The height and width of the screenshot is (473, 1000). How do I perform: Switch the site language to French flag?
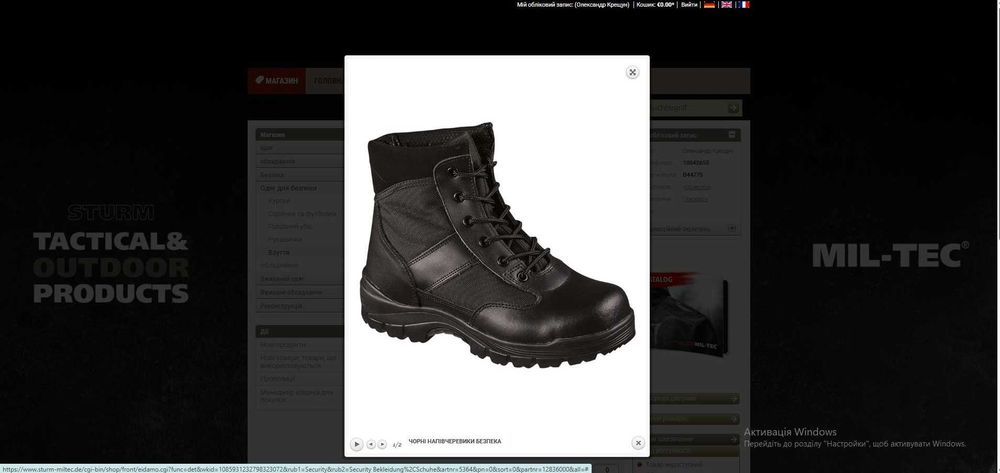pyautogui.click(x=744, y=4)
